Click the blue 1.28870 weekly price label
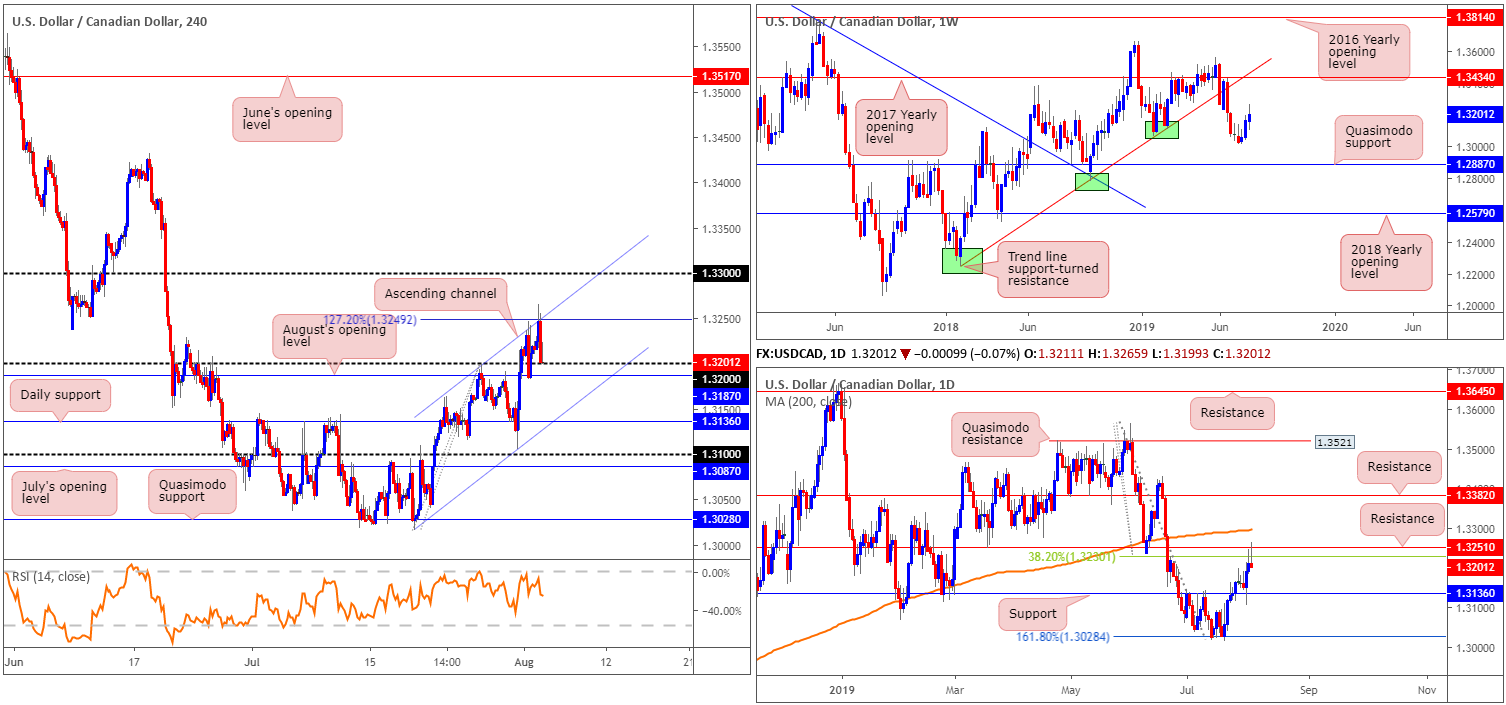 click(x=1476, y=164)
